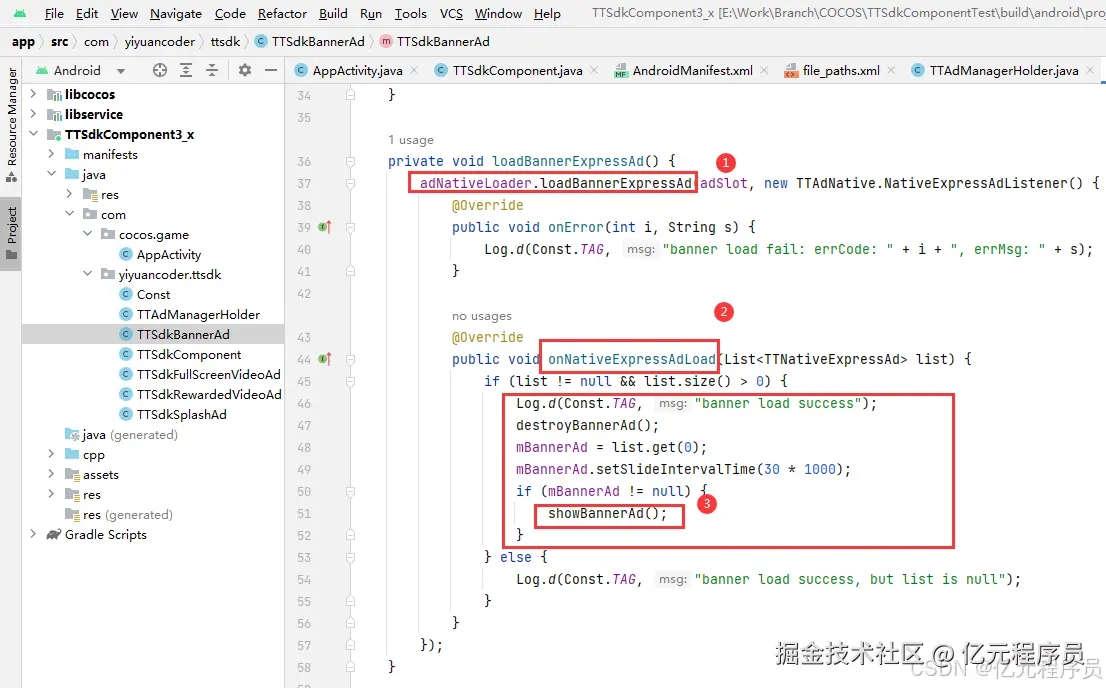The width and height of the screenshot is (1106, 688).
Task: Click the '1 usage' hint
Action: point(411,140)
